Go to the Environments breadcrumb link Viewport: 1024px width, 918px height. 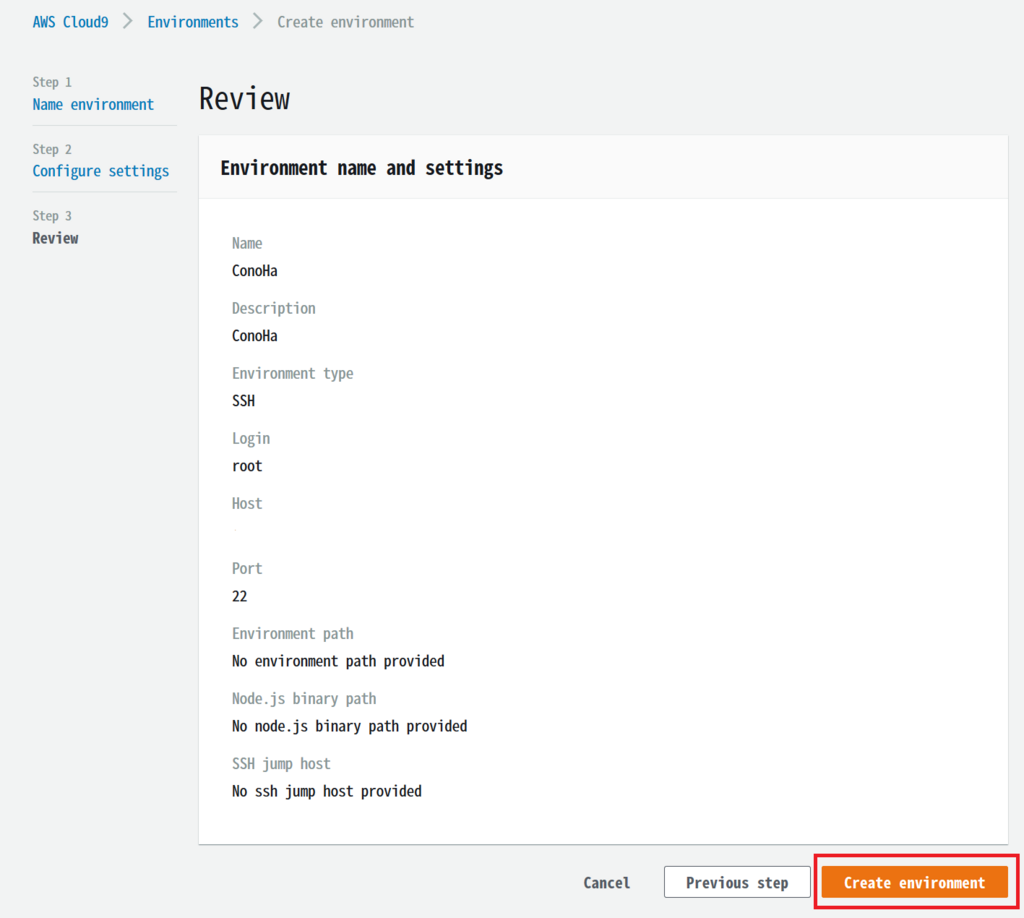[193, 22]
